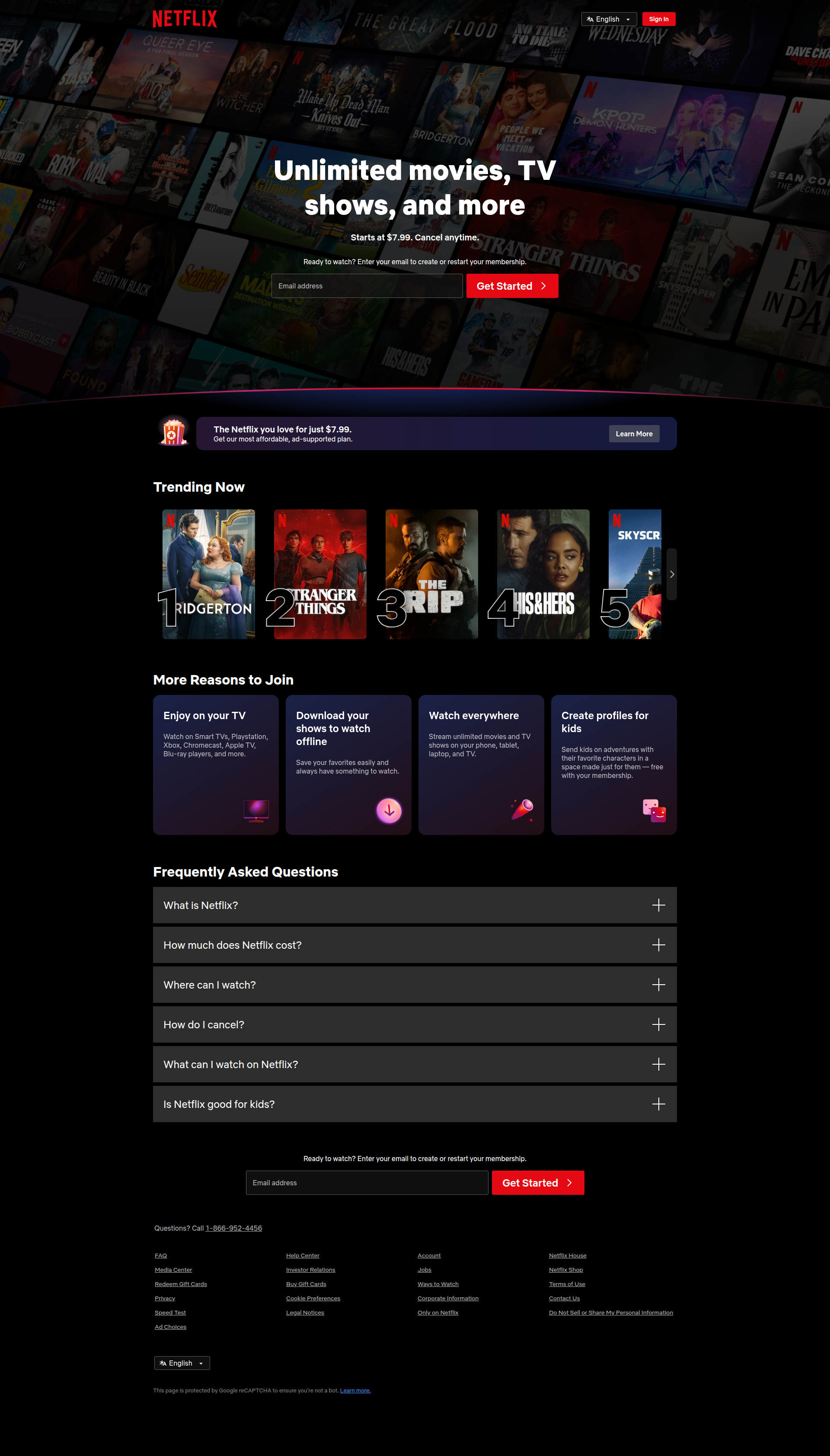Screen dimensions: 830x1456
Task: Click the TV monitor icon
Action: (x=256, y=810)
